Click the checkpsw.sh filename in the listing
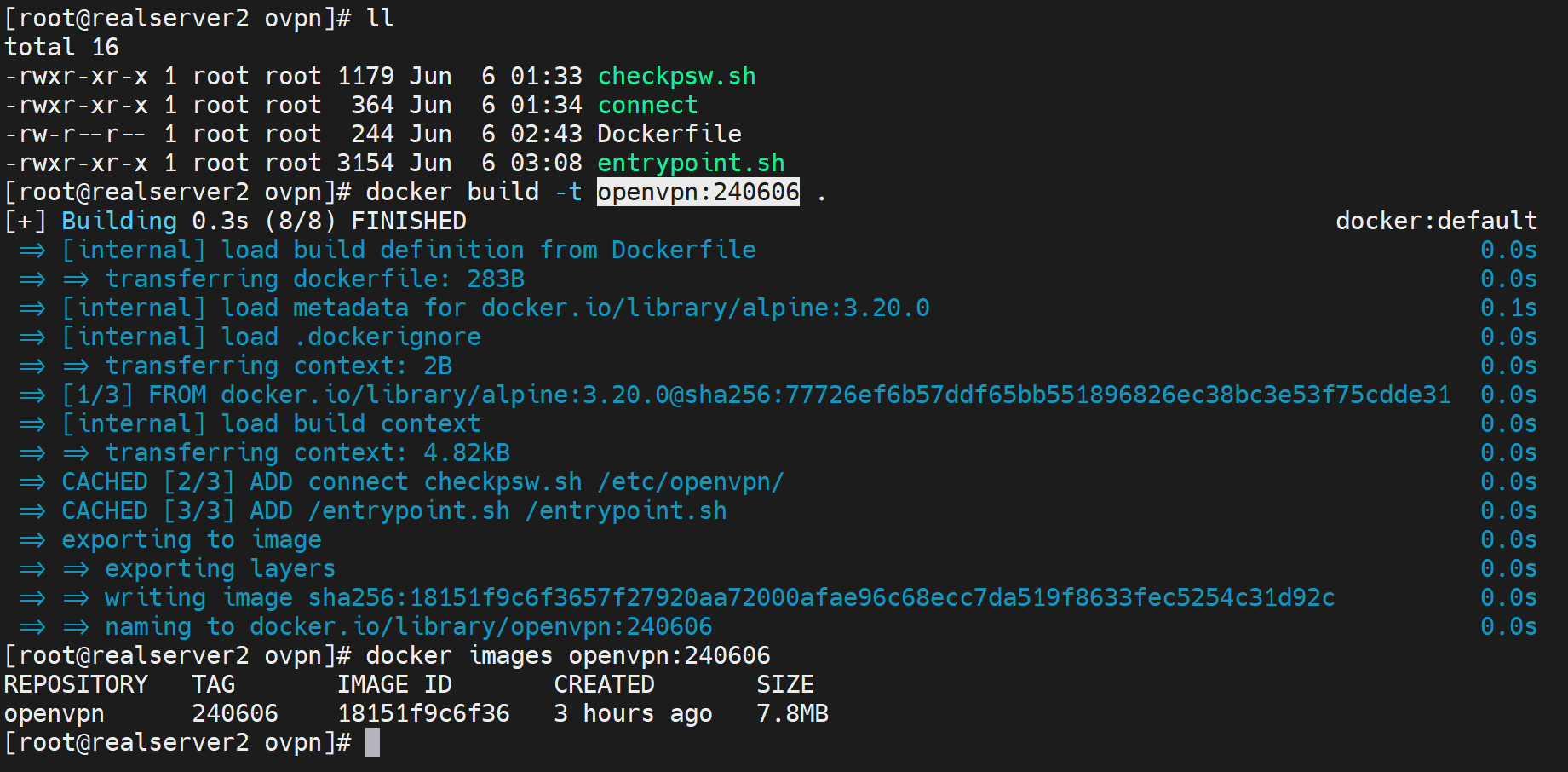 676,76
